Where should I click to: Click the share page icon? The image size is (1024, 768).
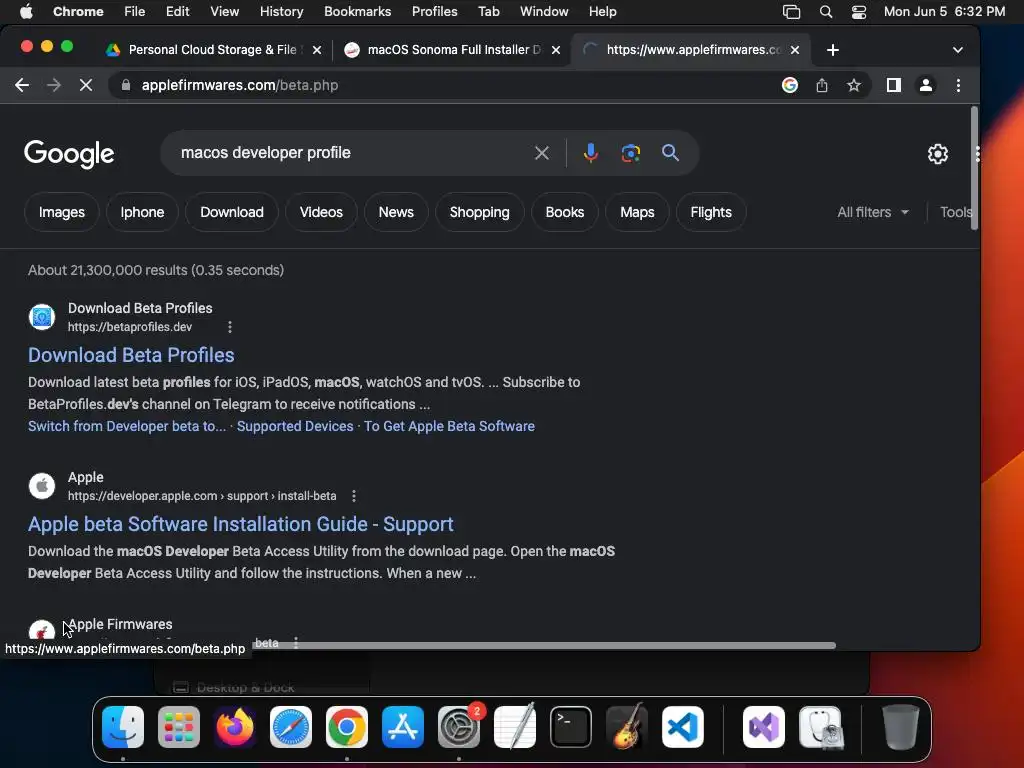pyautogui.click(x=822, y=85)
